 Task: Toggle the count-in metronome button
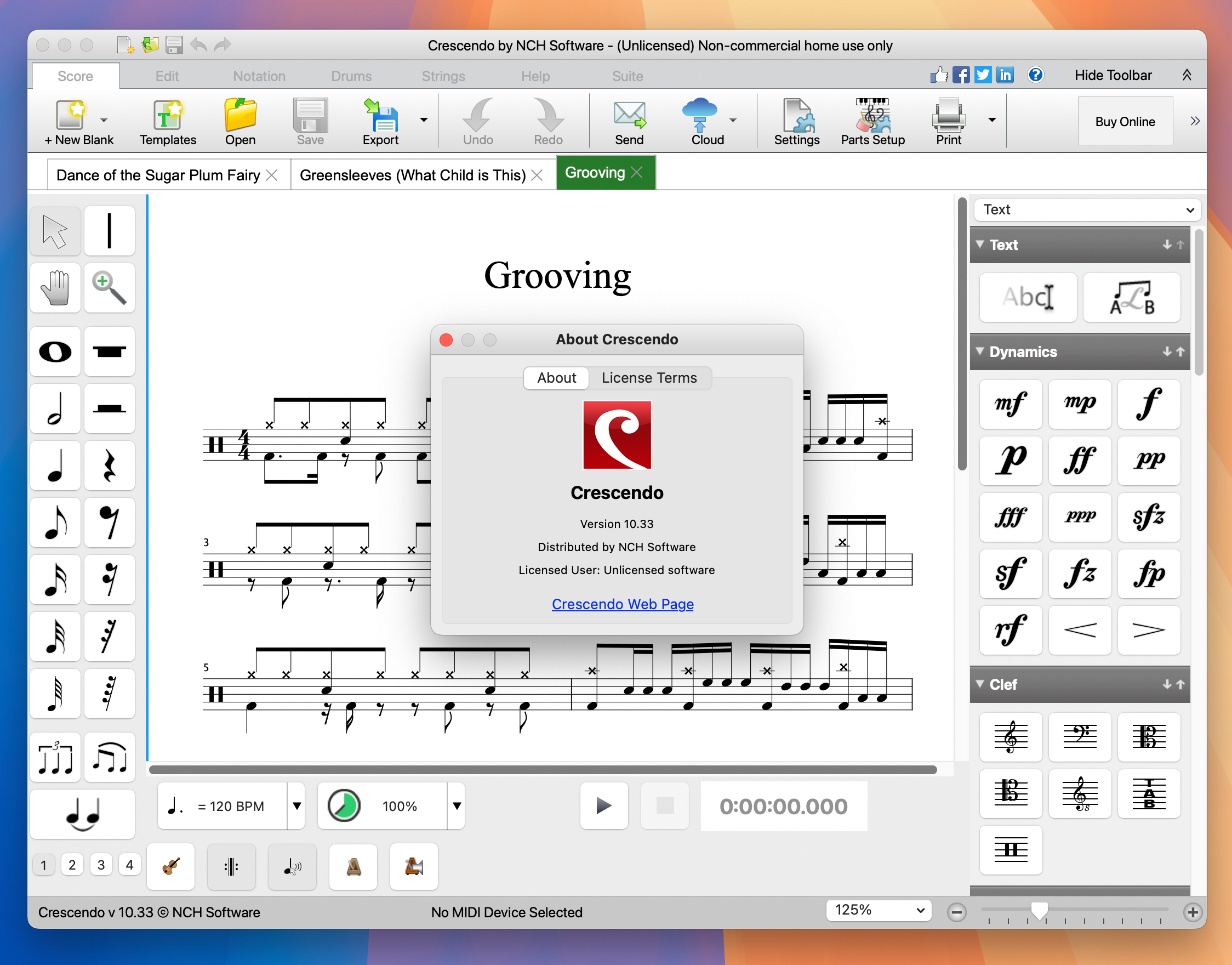(x=414, y=866)
